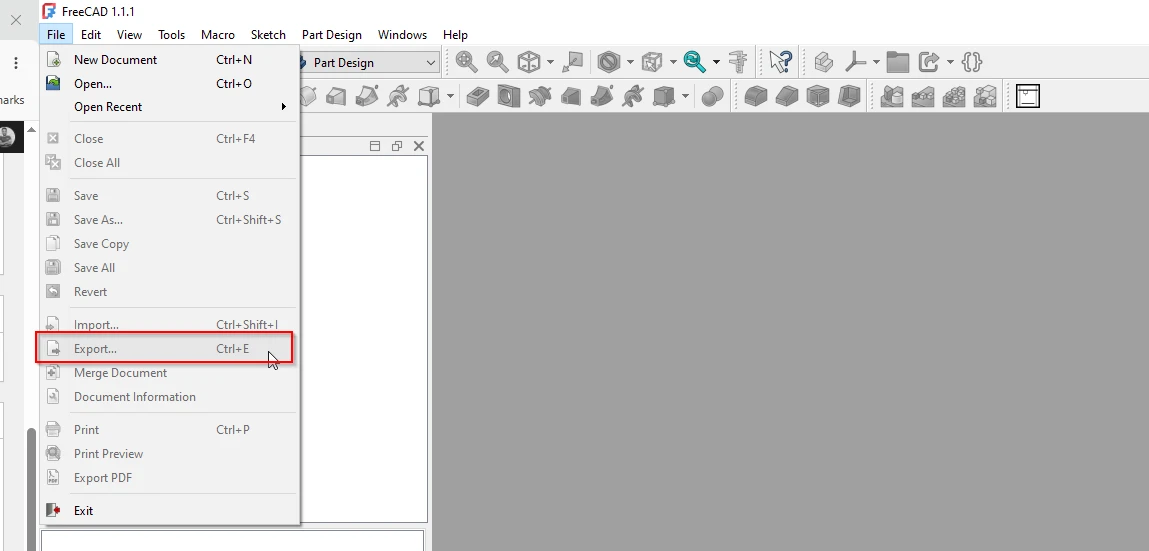Expand the Additive Primitive dropdown arrow
Screen dimensions: 1149x551
(450, 97)
